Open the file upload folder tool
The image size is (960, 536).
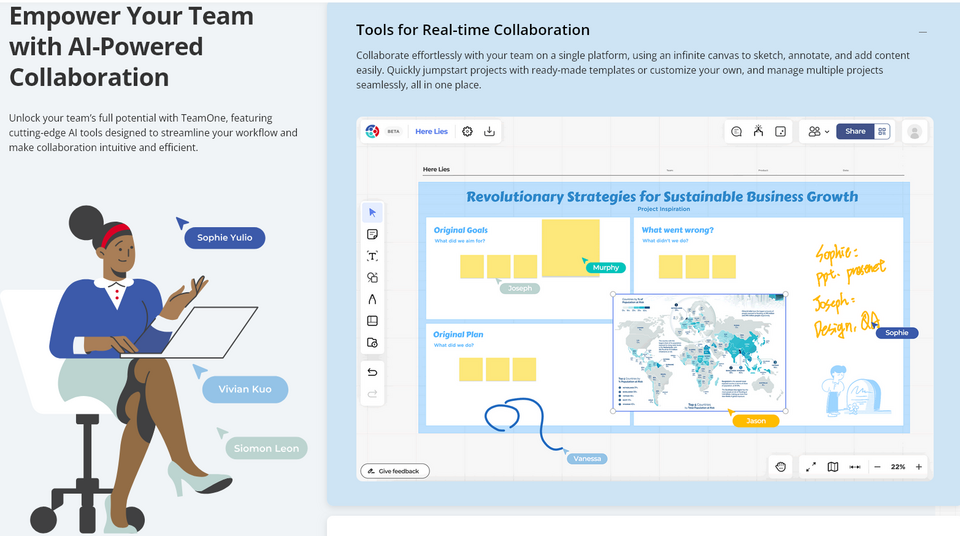coord(372,342)
